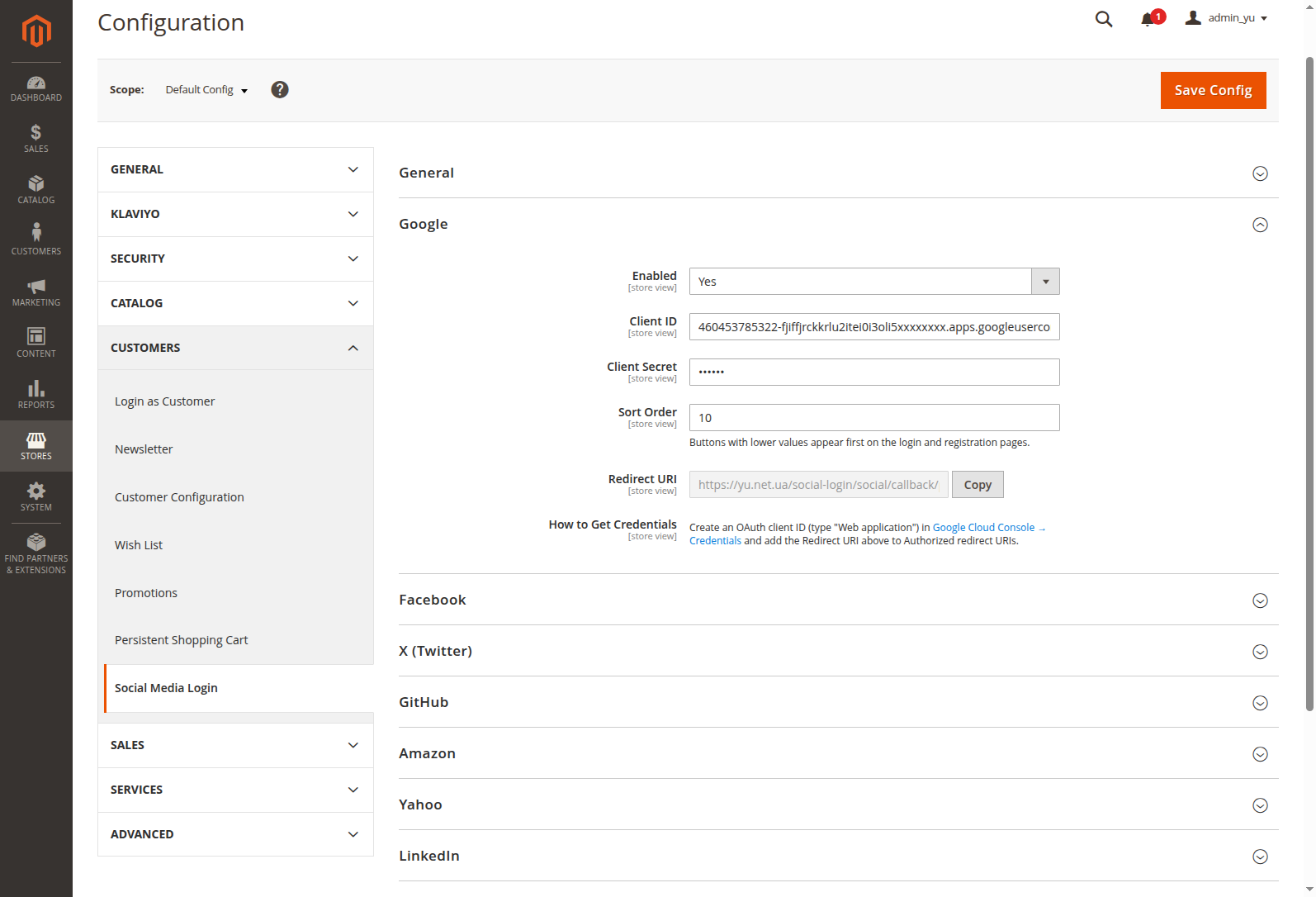Expand the X (Twitter) section
This screenshot has height=897, width=1316.
[x=838, y=651]
